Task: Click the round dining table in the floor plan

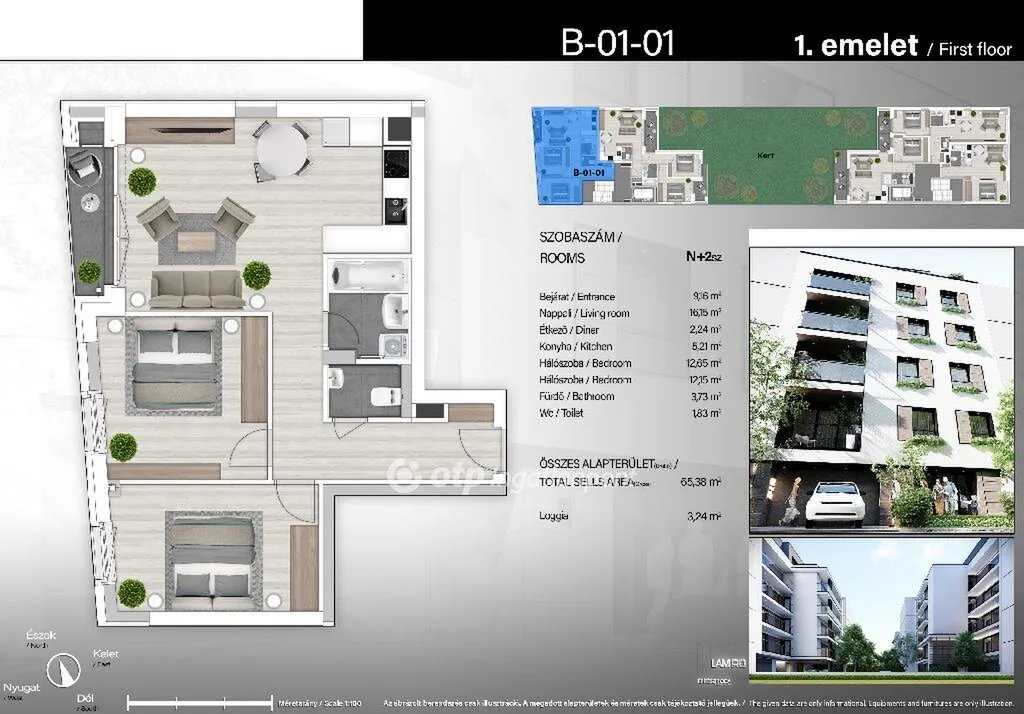Action: [x=281, y=148]
